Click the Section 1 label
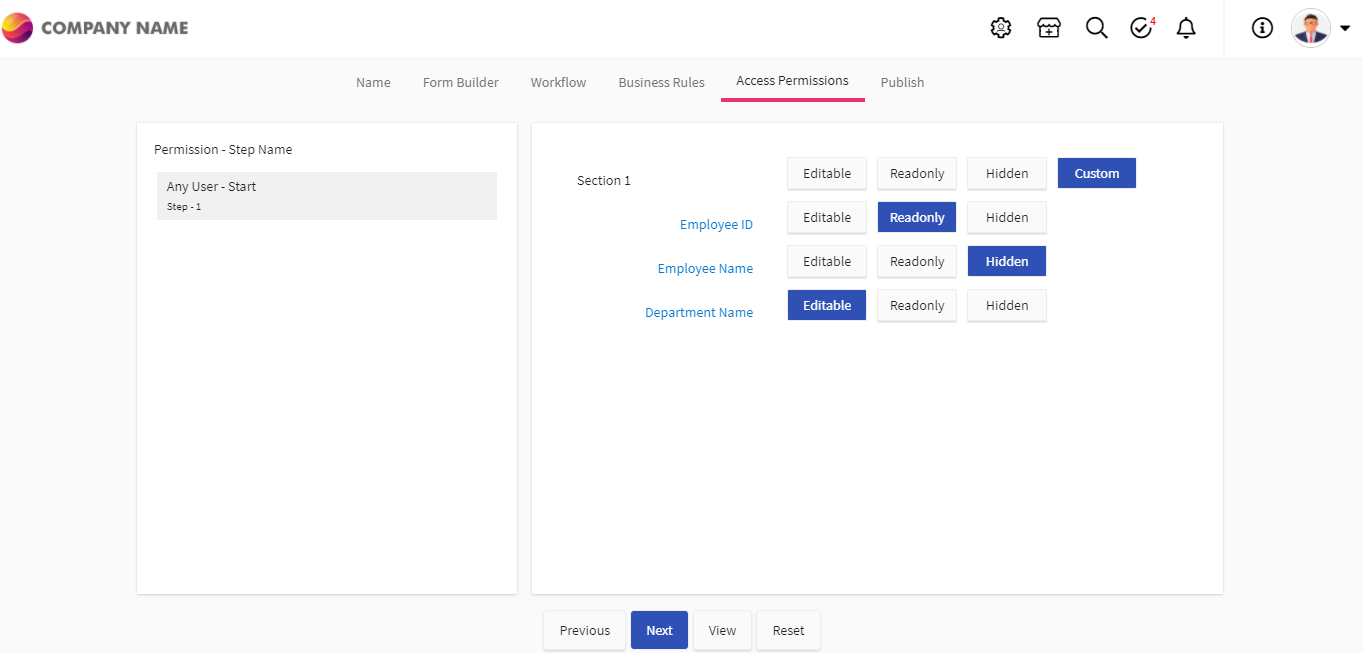The height and width of the screenshot is (653, 1363). [604, 181]
